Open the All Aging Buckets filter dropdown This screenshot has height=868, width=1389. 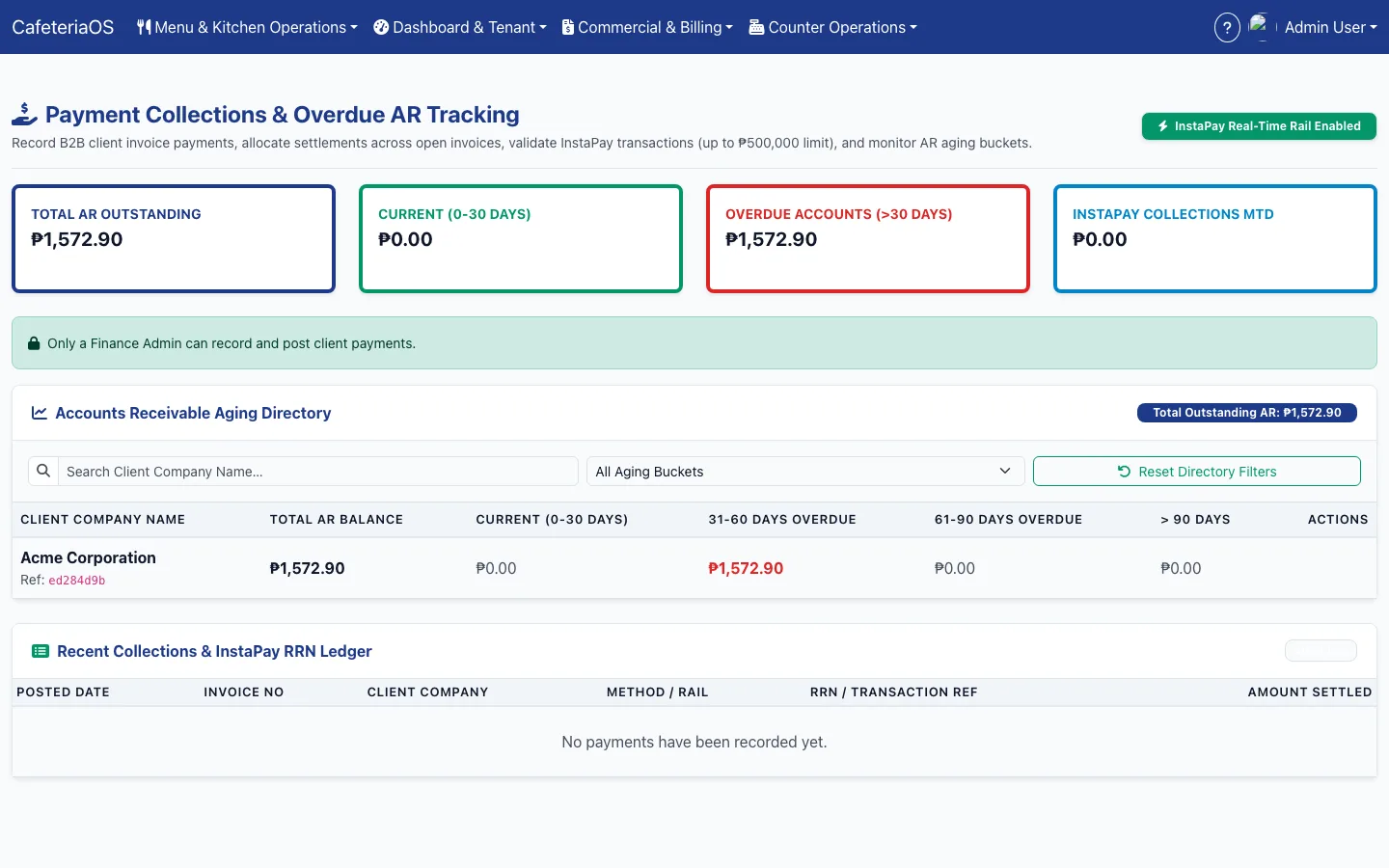tap(804, 472)
